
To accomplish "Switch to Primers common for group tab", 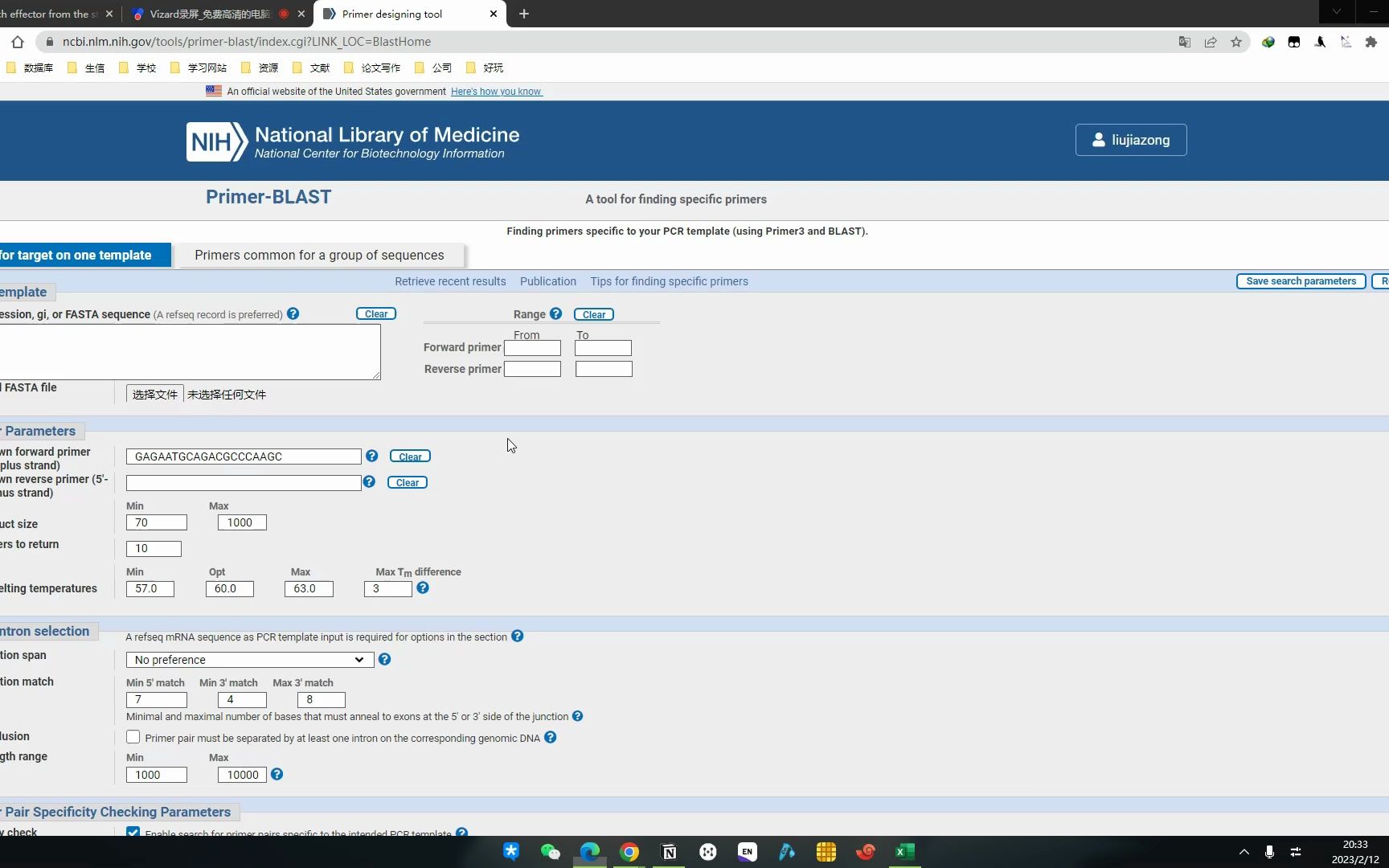I will 319,255.
